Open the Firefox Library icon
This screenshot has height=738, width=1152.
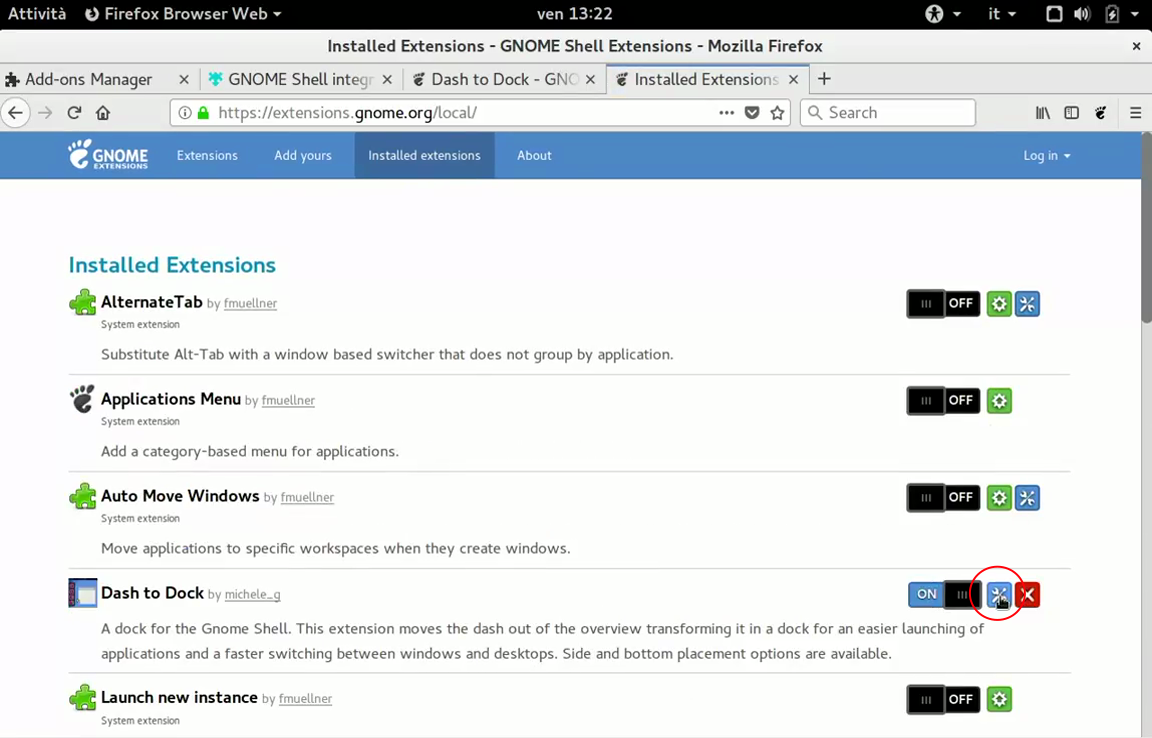[1043, 113]
